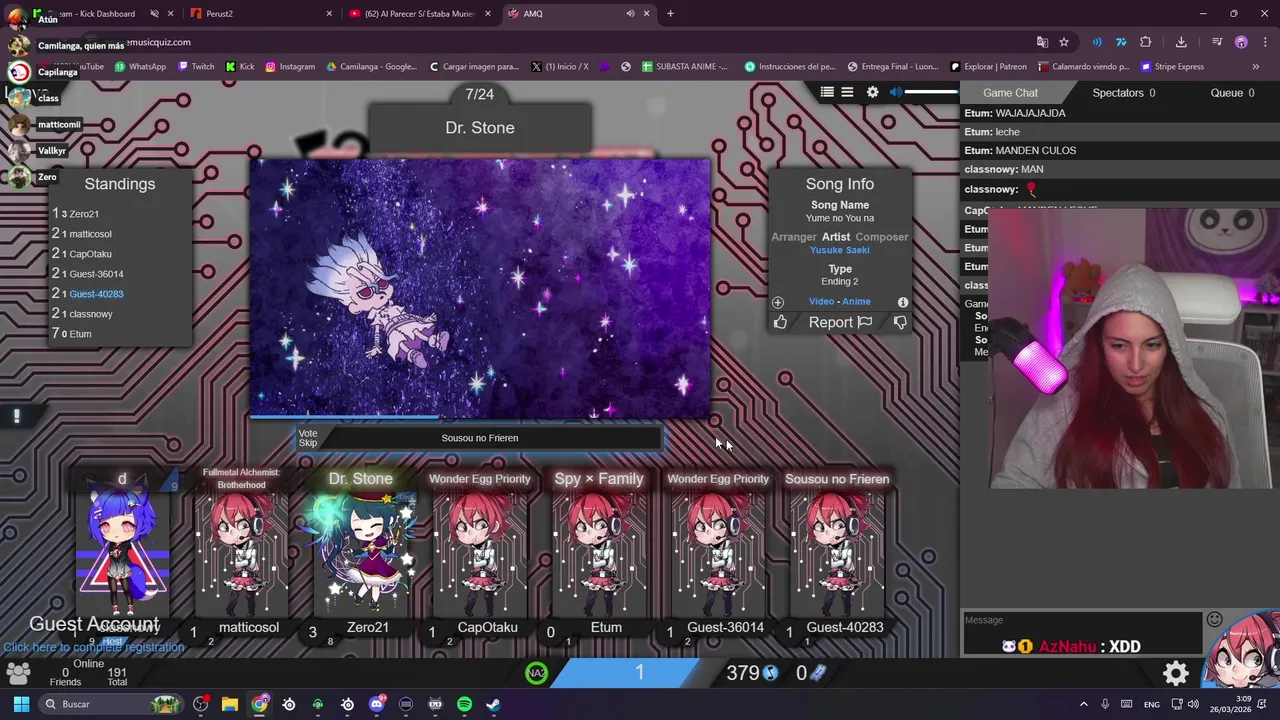The image size is (1280, 720).
Task: Open the browser profile avatar
Action: click(1241, 42)
